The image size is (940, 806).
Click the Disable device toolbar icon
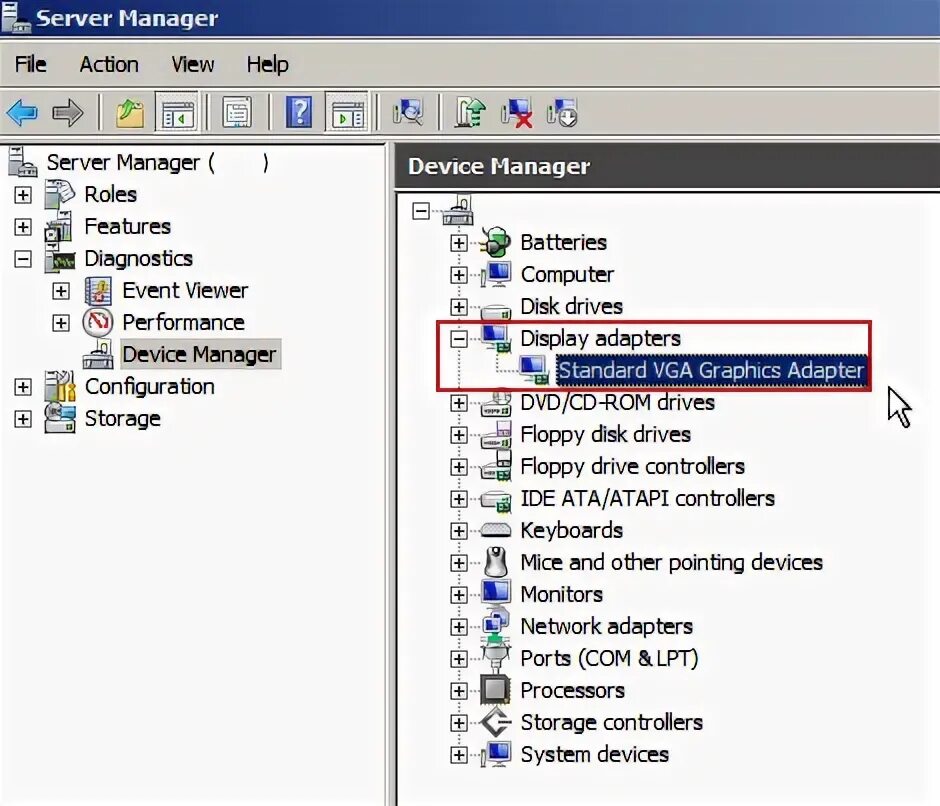562,112
